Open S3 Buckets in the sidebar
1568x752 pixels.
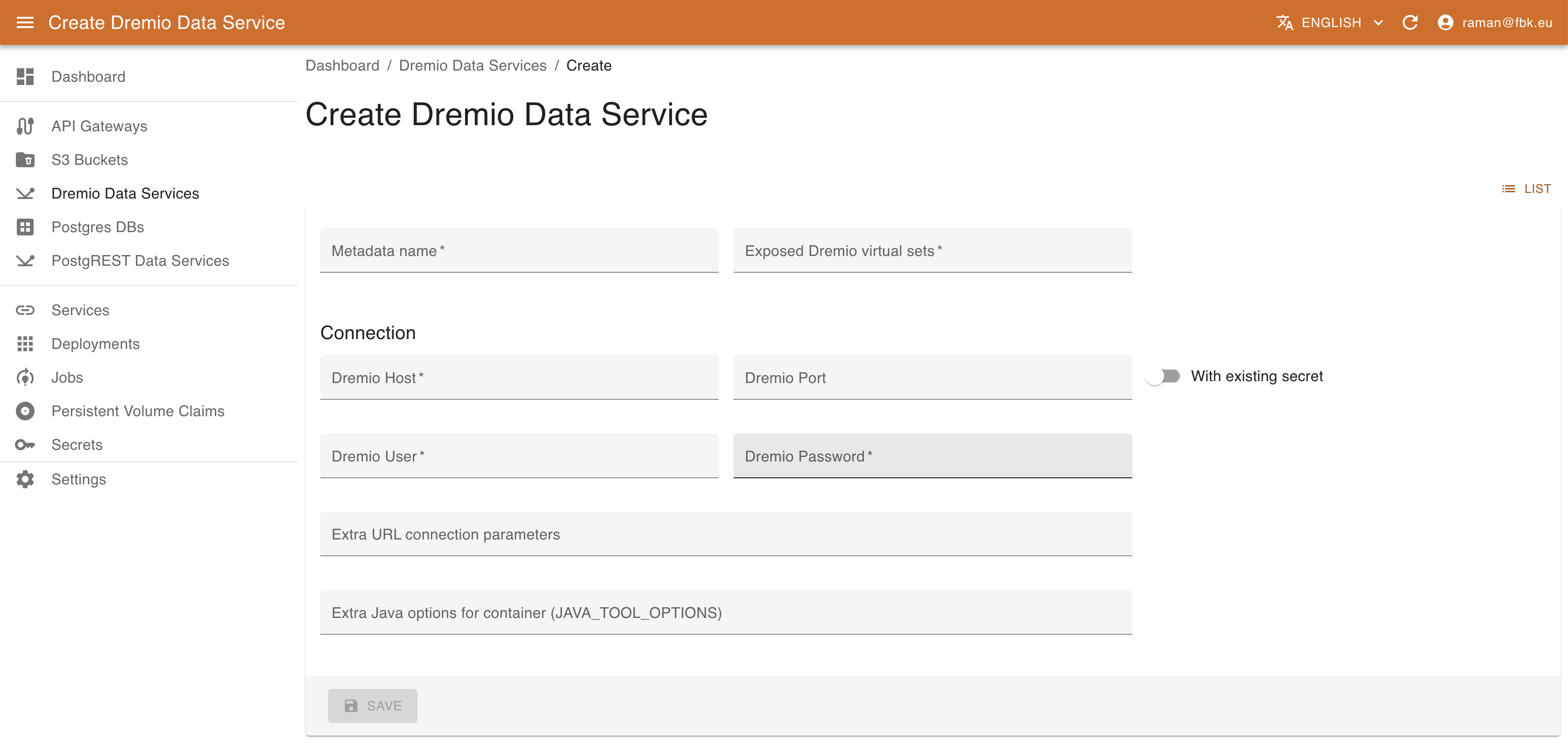(x=149, y=160)
